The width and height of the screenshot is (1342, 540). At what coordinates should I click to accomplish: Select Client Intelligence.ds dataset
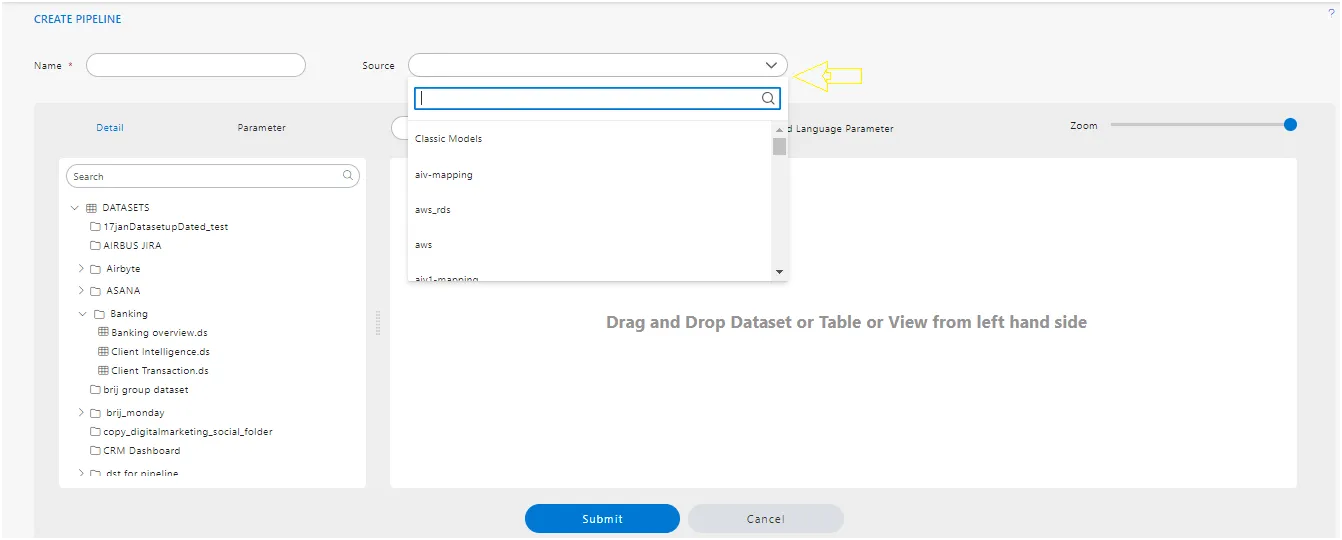(x=160, y=352)
